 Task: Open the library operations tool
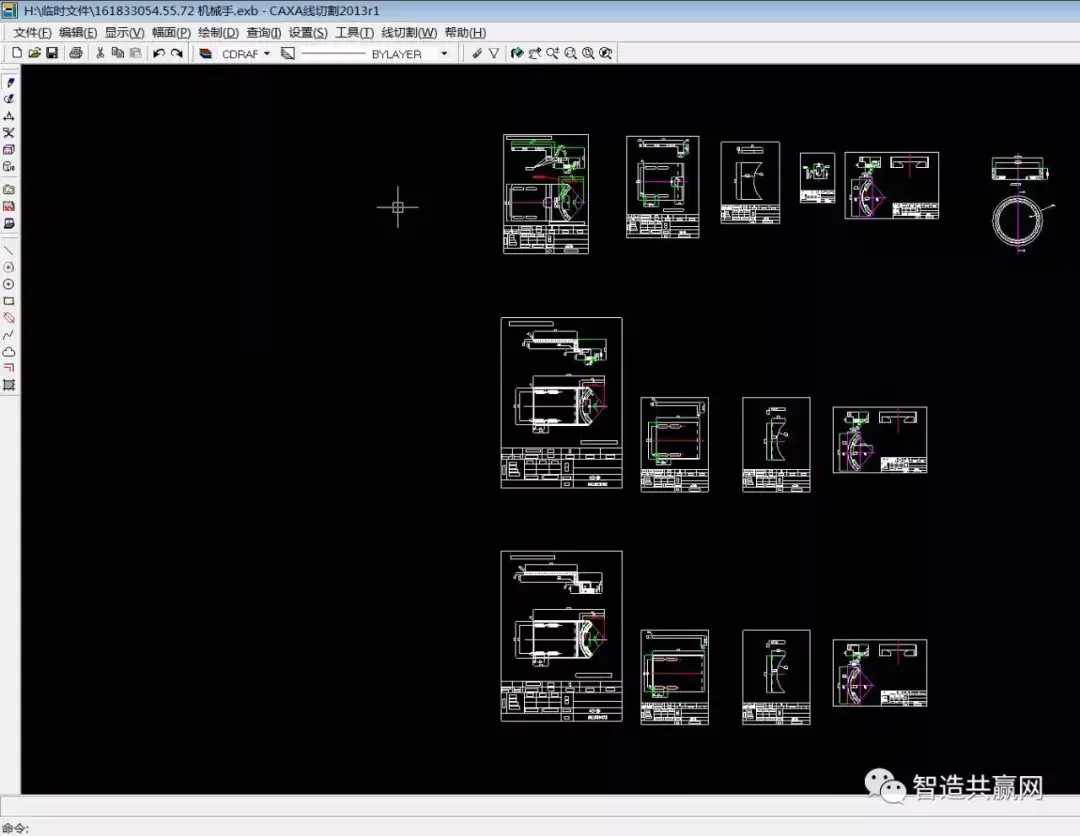tap(9, 167)
